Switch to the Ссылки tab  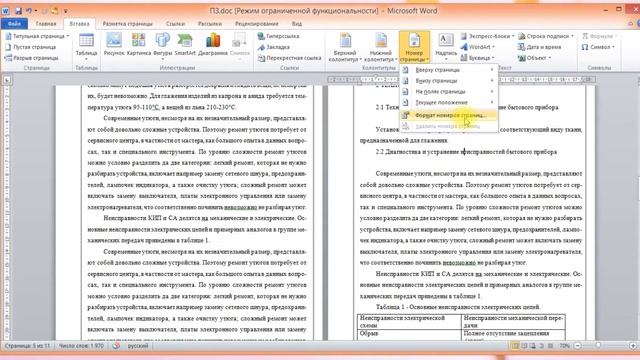tap(176, 24)
